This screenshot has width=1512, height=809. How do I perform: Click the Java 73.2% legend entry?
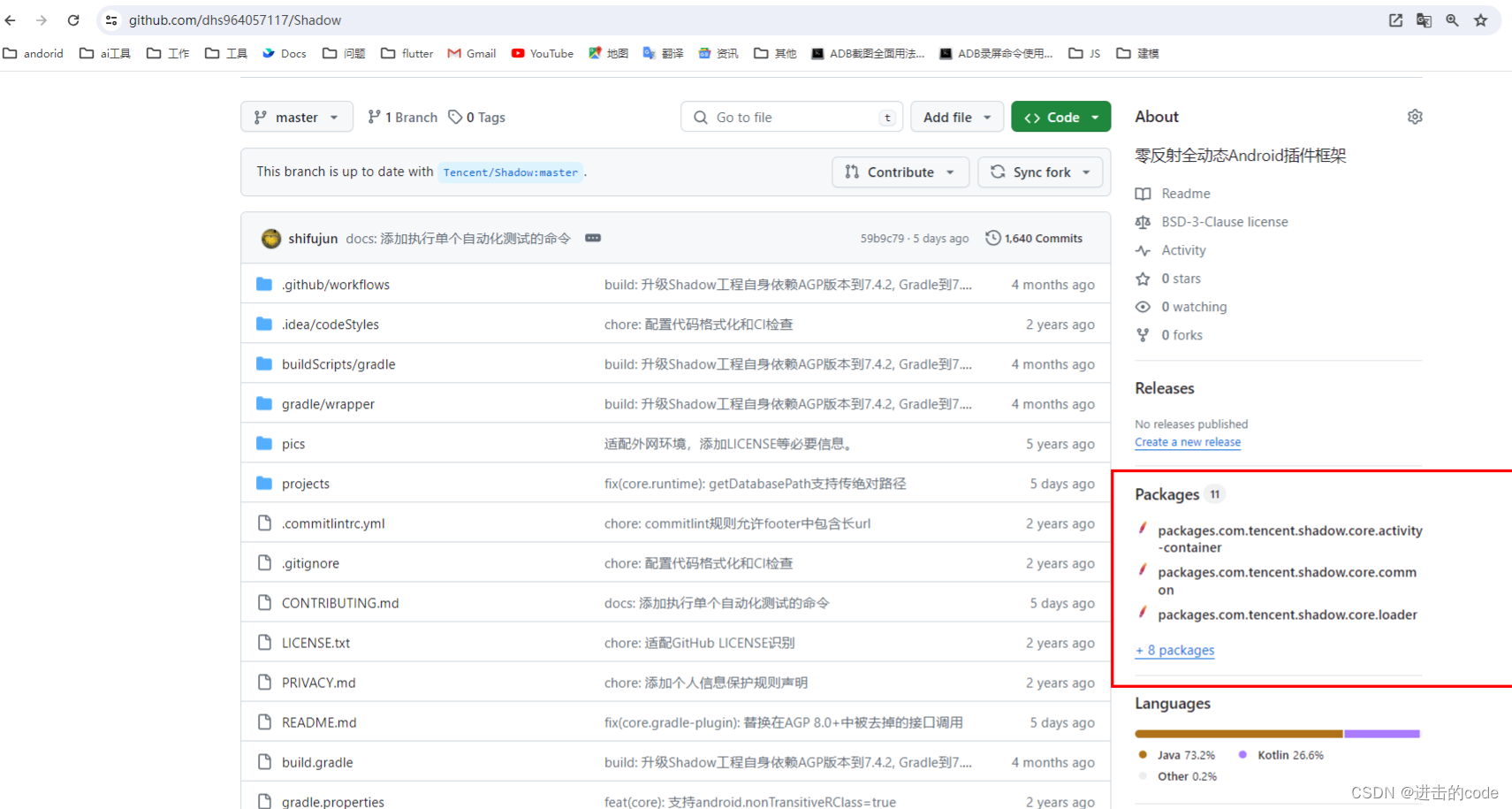point(1177,755)
